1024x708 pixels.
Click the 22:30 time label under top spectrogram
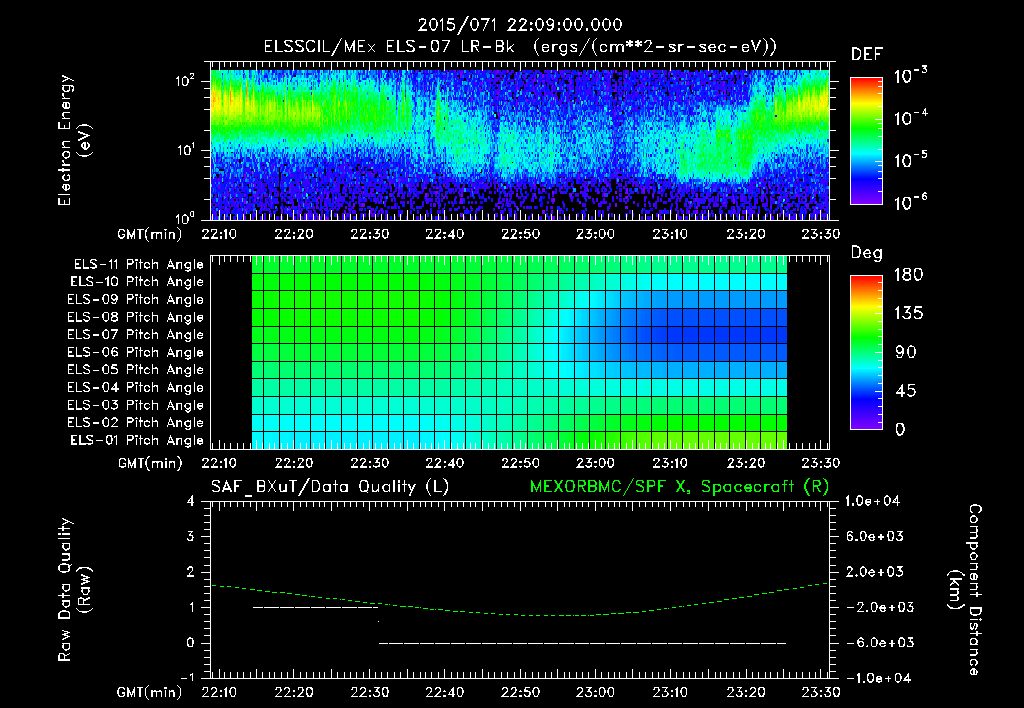[x=369, y=234]
